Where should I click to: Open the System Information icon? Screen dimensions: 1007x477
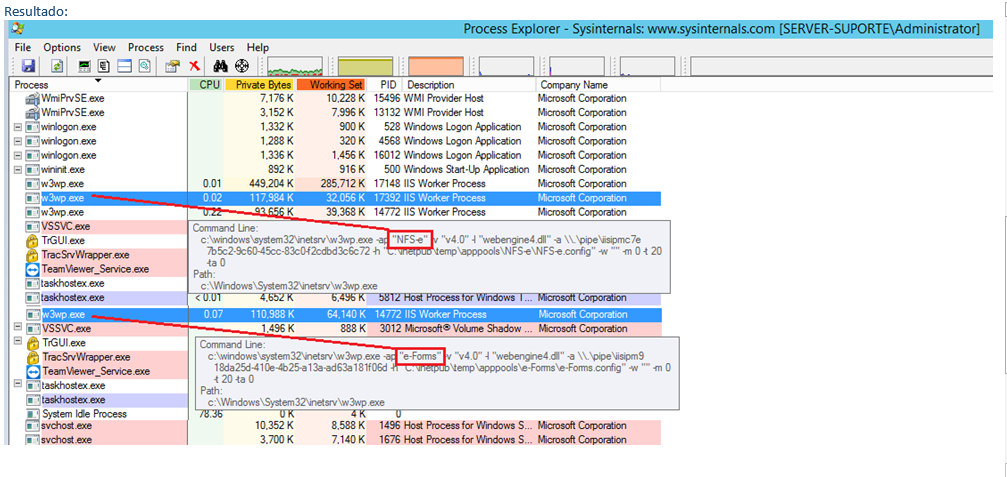85,66
